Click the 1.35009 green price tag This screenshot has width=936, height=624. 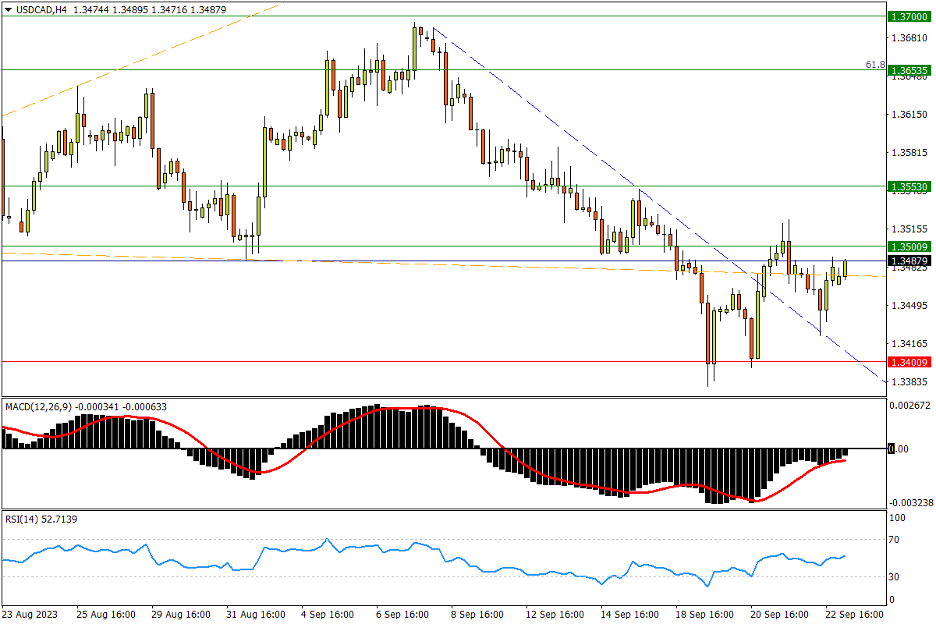(x=910, y=246)
